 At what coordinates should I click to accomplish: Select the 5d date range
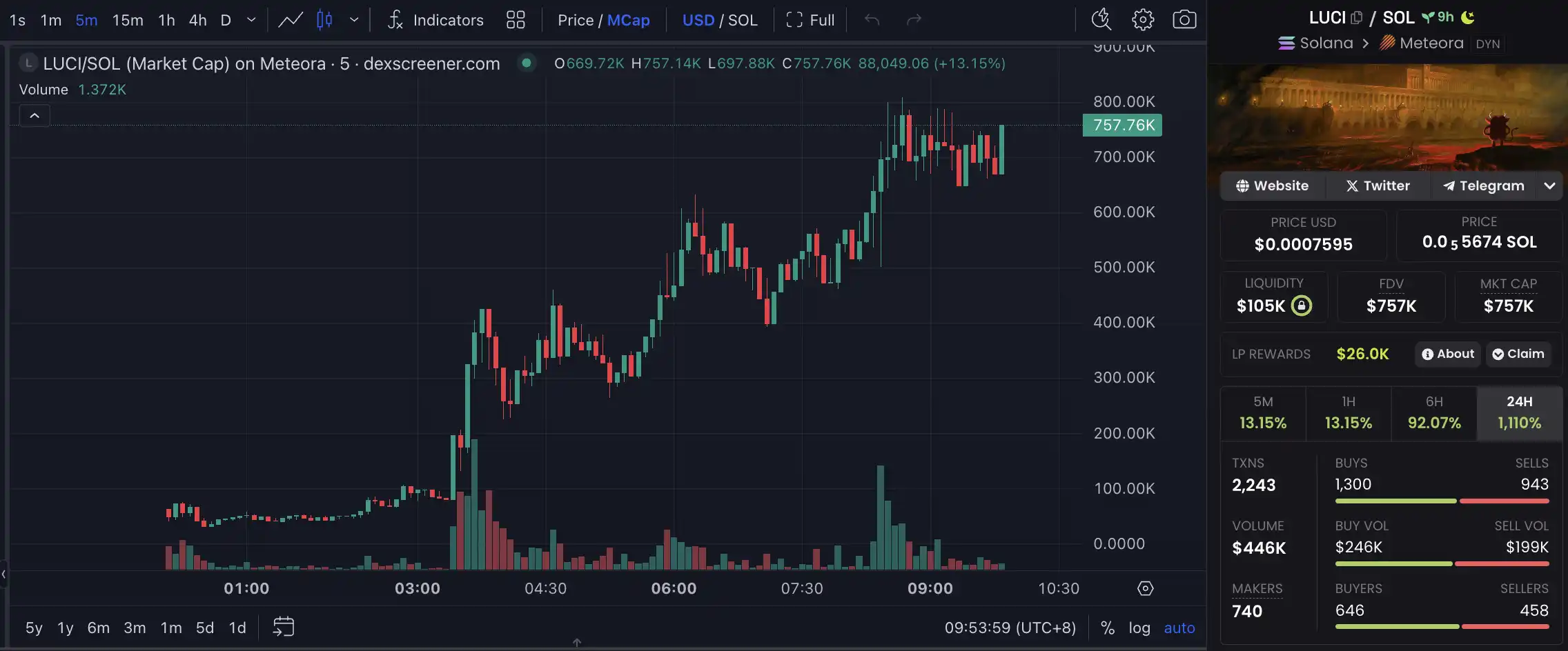click(x=205, y=628)
